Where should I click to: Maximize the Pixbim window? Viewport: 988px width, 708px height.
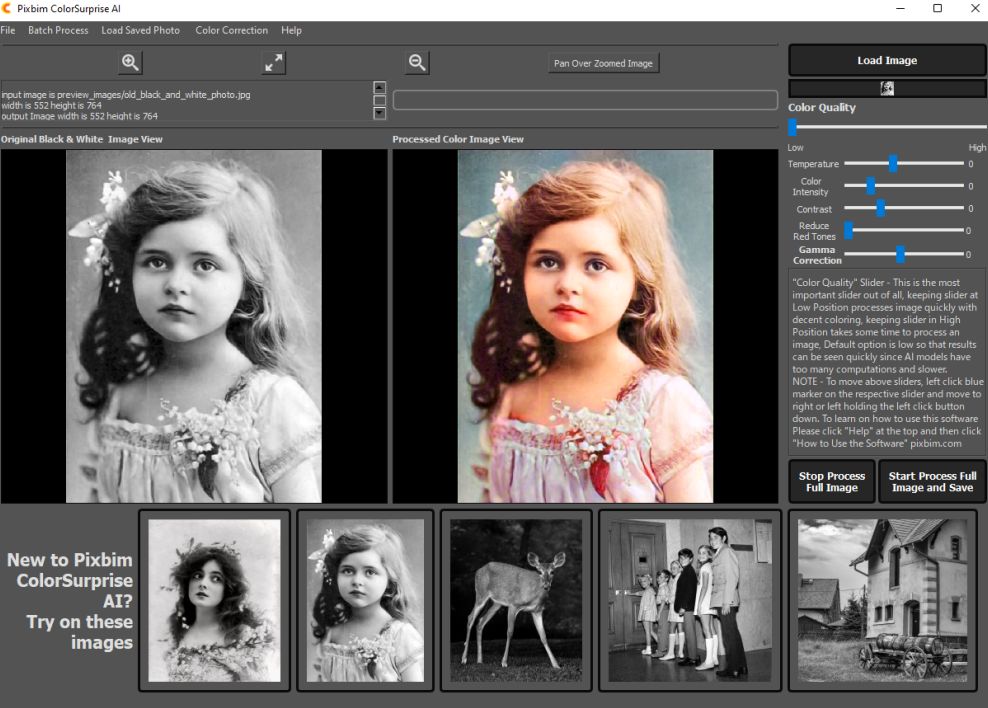[938, 9]
